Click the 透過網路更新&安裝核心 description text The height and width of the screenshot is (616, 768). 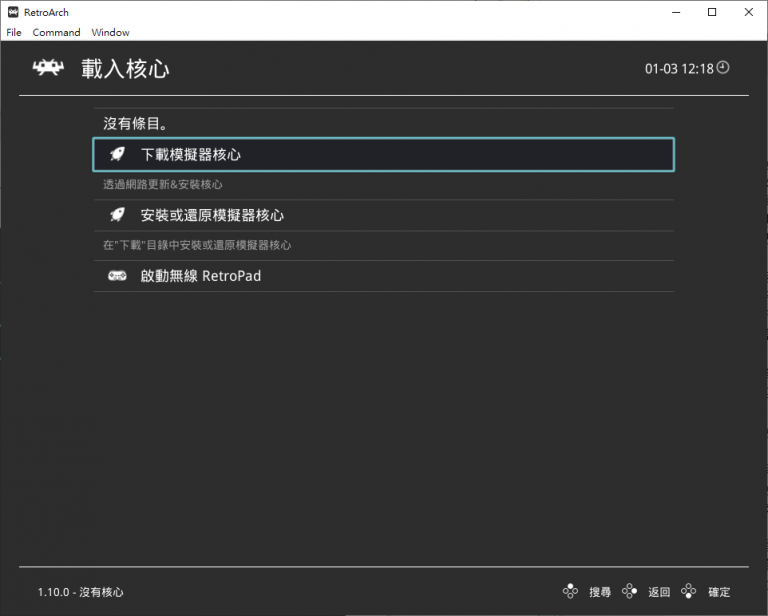coord(163,185)
